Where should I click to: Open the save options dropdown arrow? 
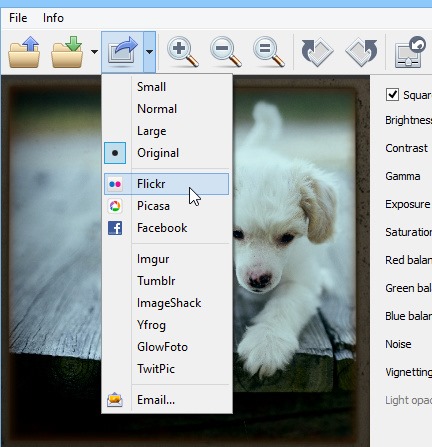pos(94,52)
